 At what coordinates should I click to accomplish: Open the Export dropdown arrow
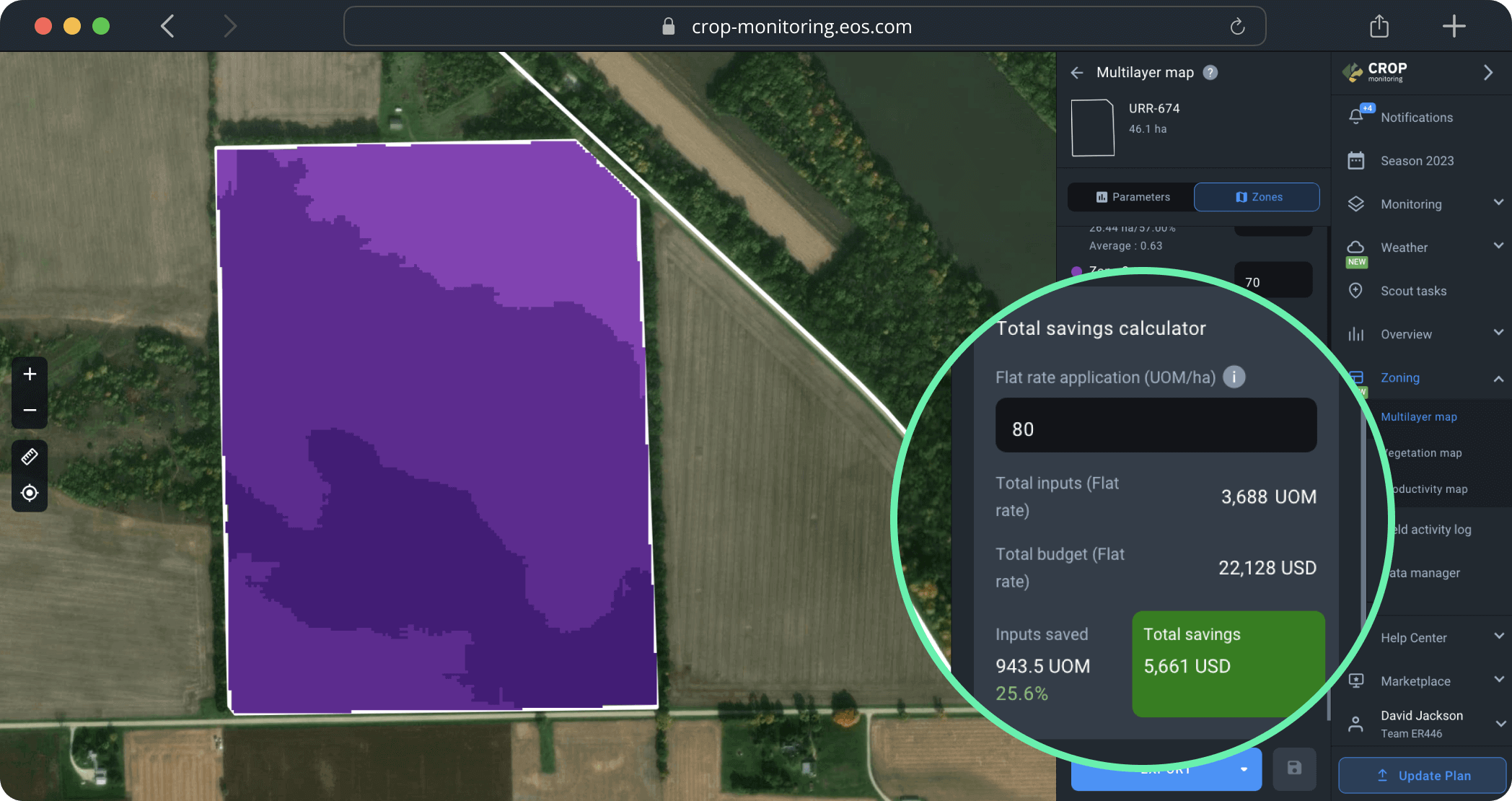click(x=1244, y=769)
